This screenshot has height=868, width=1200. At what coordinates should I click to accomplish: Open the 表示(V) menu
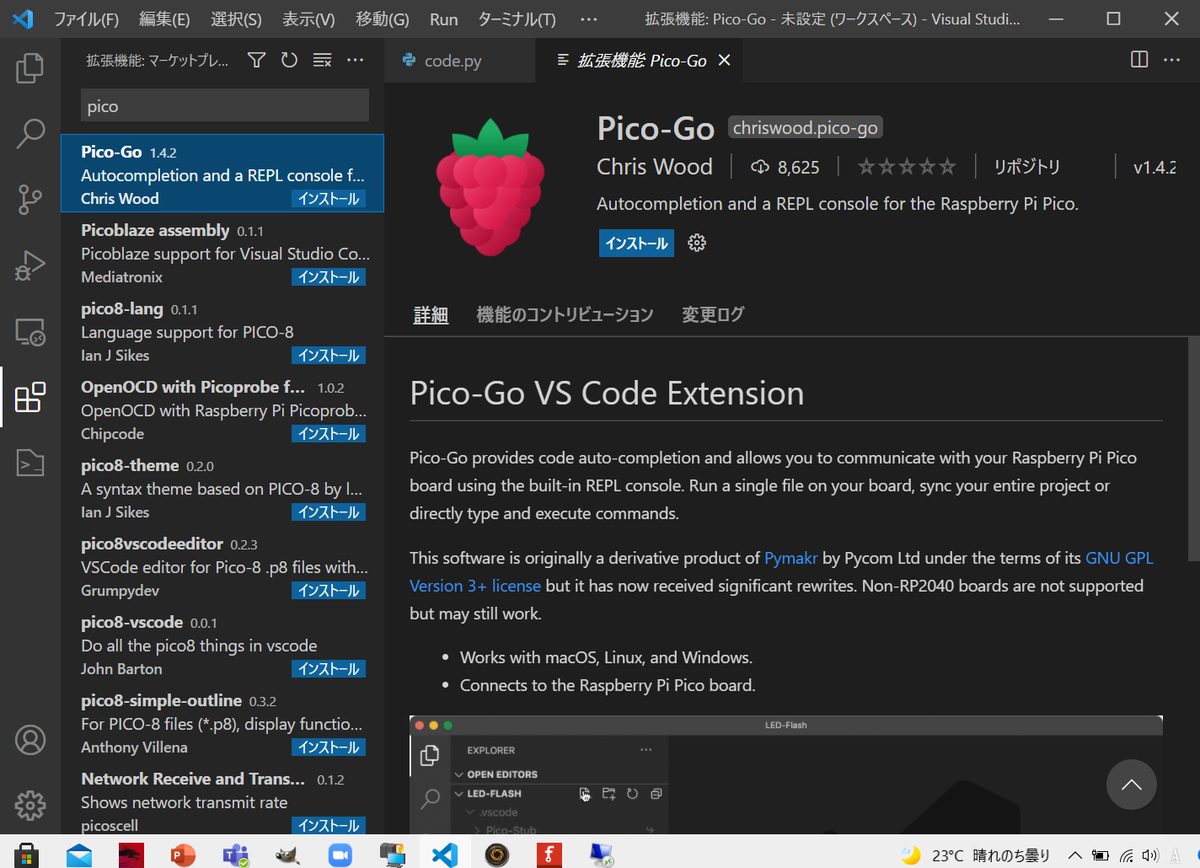[309, 19]
